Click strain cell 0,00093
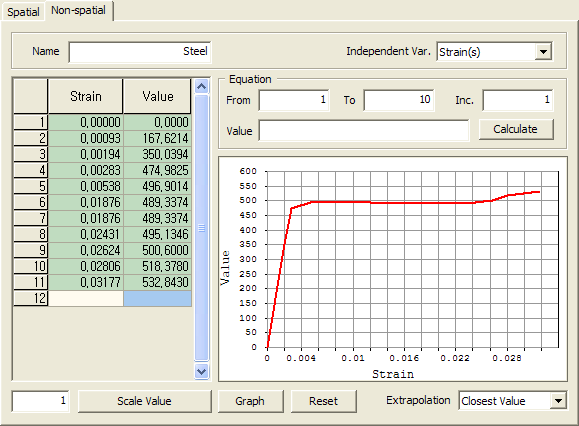The width and height of the screenshot is (579, 426). coord(86,138)
